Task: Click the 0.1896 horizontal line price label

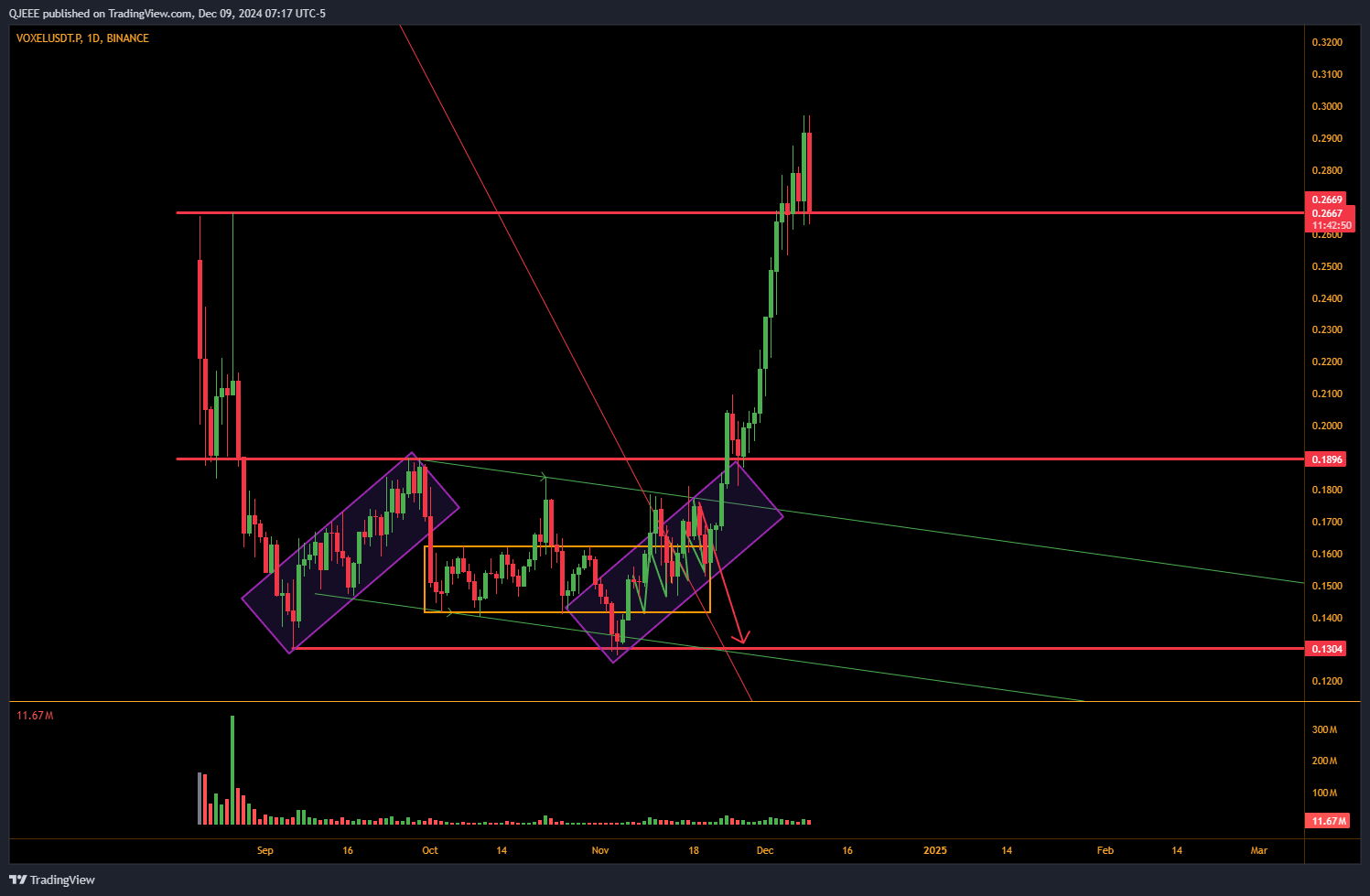Action: tap(1327, 459)
